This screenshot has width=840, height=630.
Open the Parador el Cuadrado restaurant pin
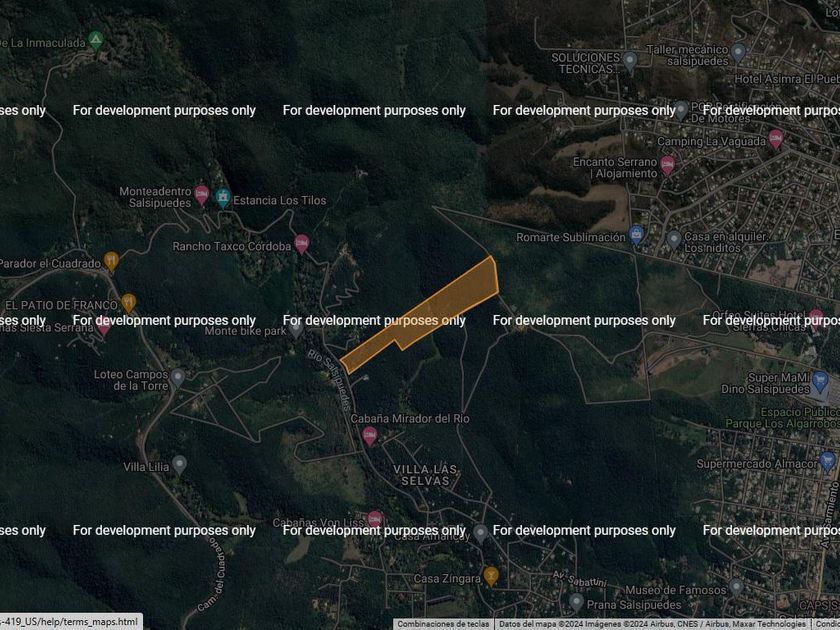[x=111, y=262]
